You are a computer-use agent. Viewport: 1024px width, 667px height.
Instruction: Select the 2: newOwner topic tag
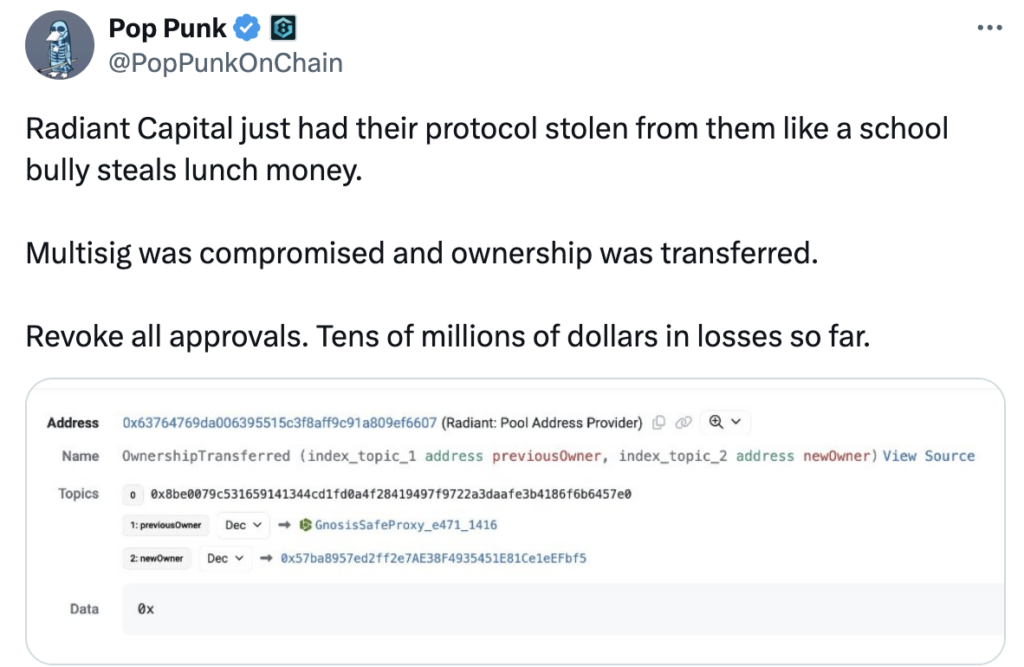click(156, 558)
